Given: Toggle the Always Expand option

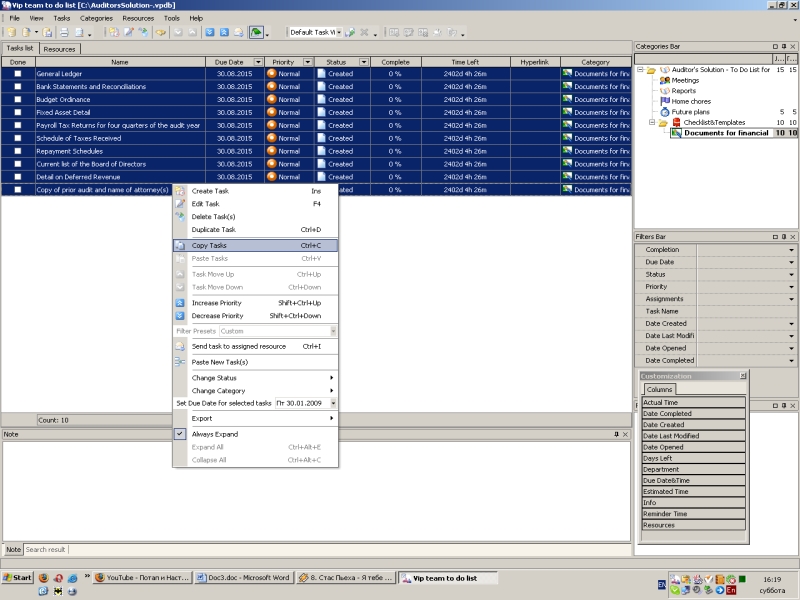Looking at the screenshot, I should tap(217, 434).
